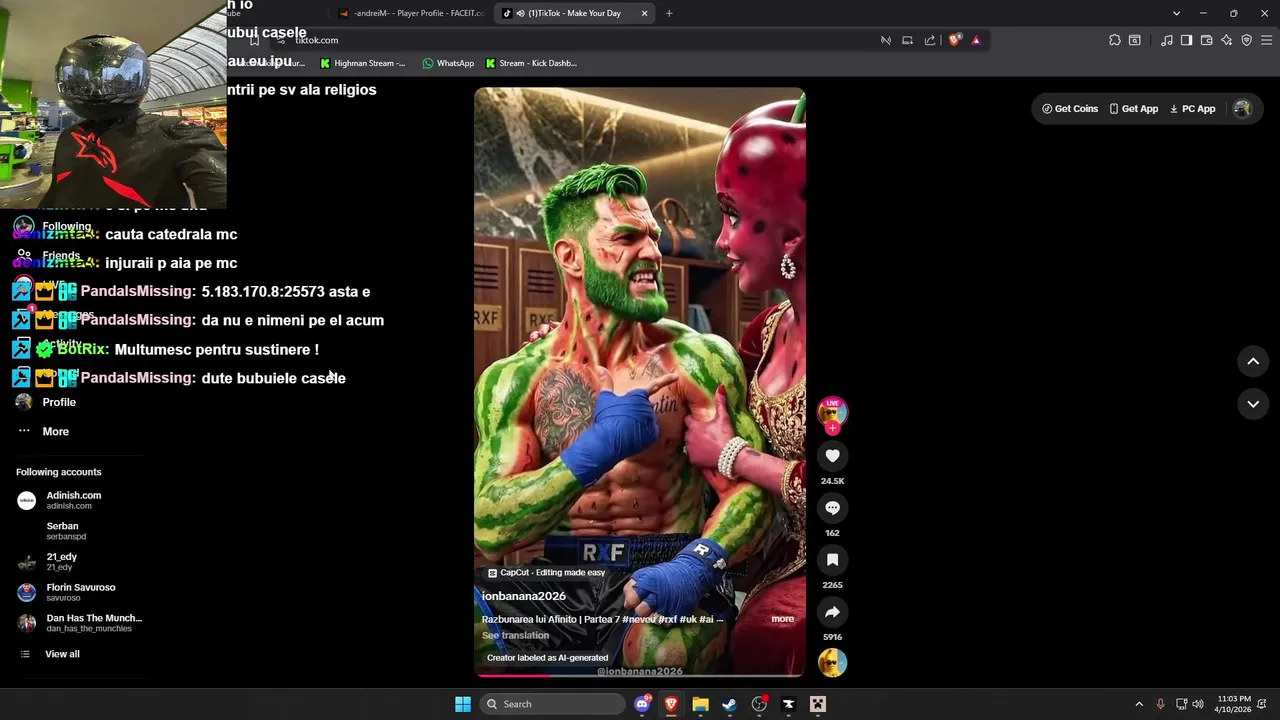1280x720 pixels.
Task: Open the Brave Wallet icon
Action: pyautogui.click(x=1207, y=40)
